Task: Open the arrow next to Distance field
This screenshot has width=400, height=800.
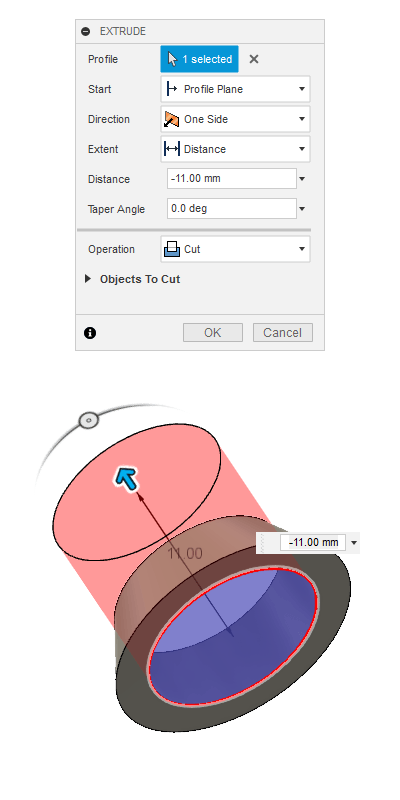Action: tap(302, 179)
